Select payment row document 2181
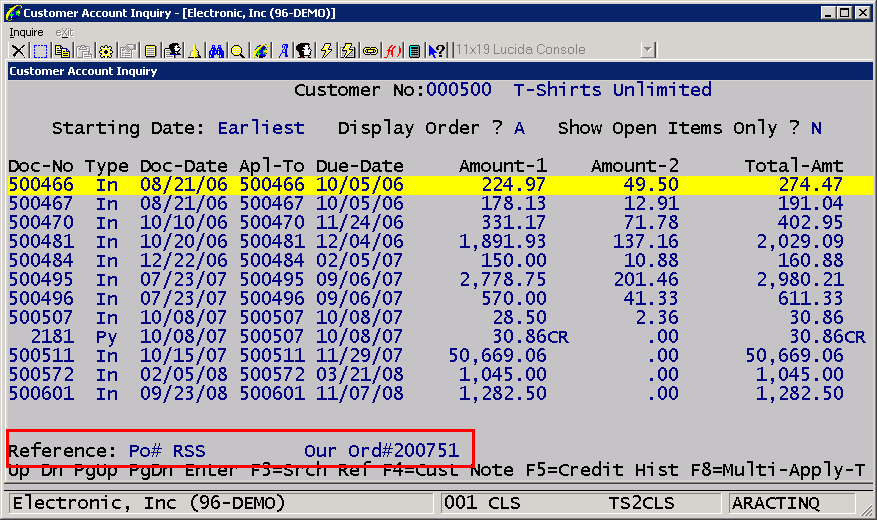This screenshot has height=520, width=877. pyautogui.click(x=440, y=337)
